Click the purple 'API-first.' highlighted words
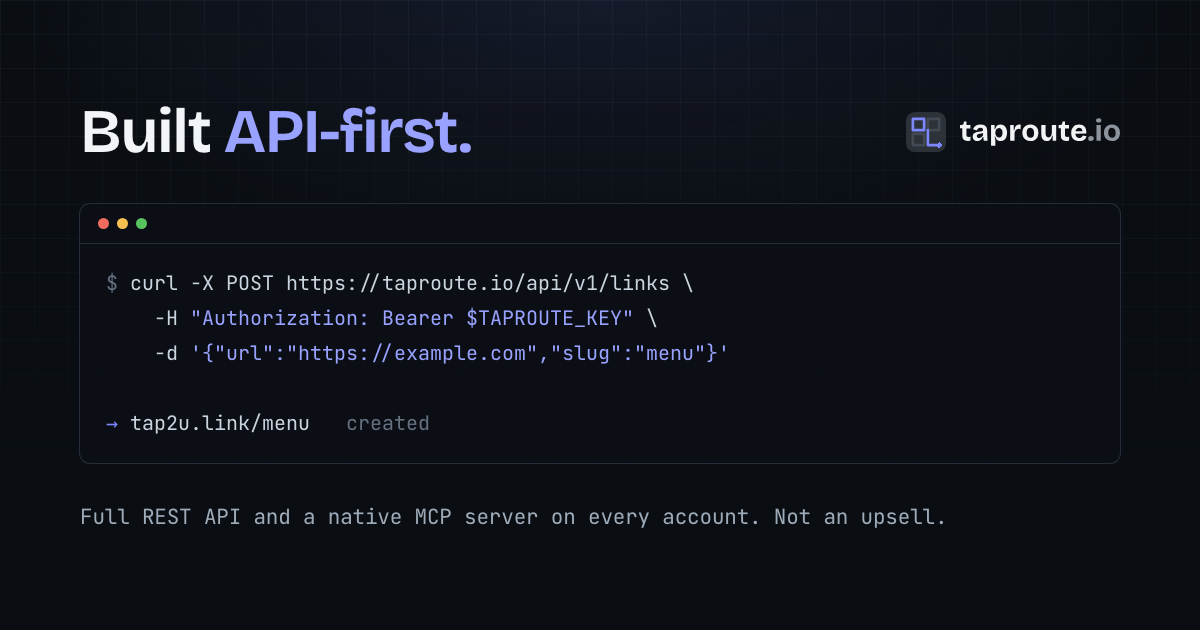This screenshot has height=630, width=1200. 349,132
